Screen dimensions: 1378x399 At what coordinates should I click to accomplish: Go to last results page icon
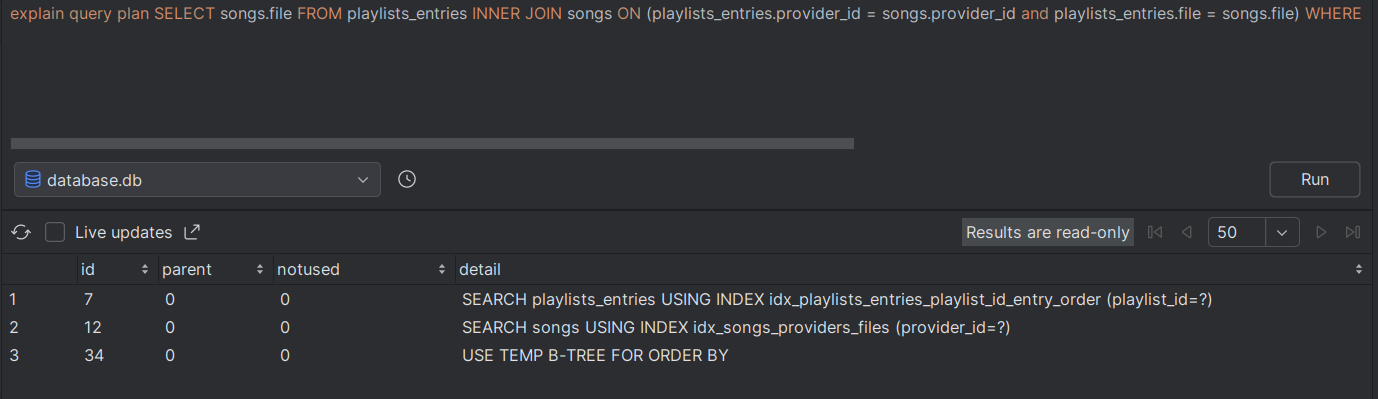(x=1353, y=232)
